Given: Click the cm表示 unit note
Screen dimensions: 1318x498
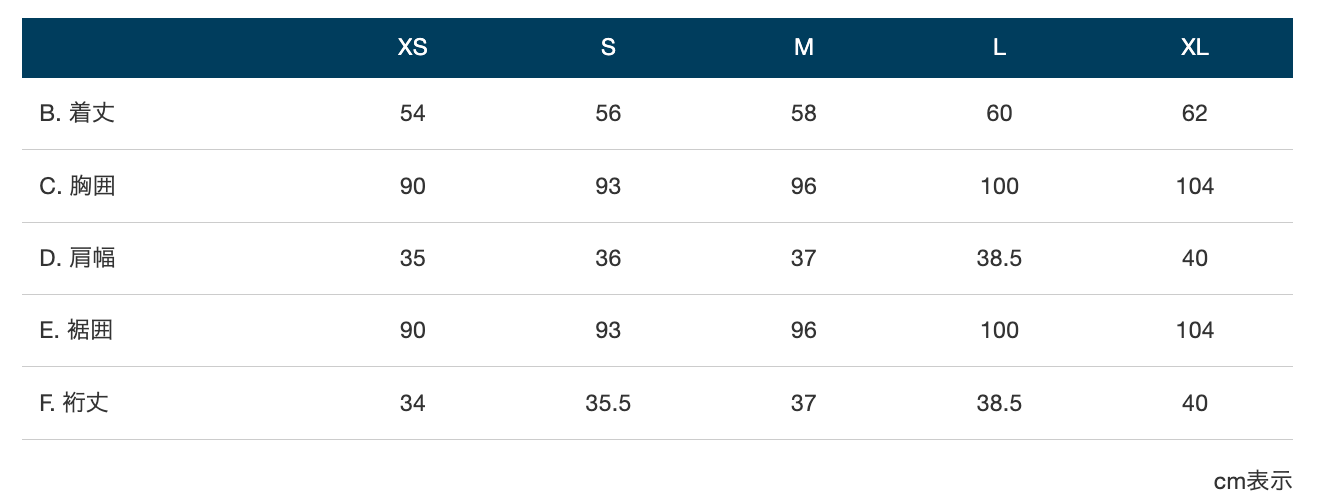Looking at the screenshot, I should (1253, 481).
